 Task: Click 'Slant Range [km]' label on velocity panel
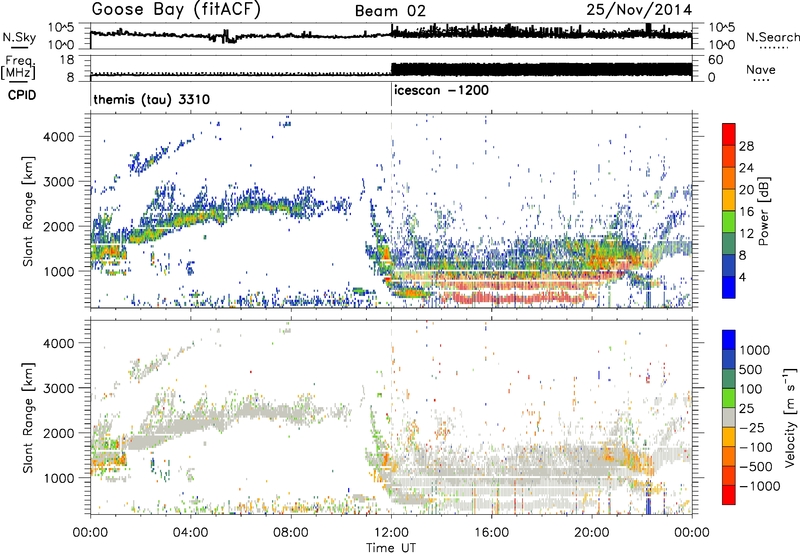pos(28,417)
